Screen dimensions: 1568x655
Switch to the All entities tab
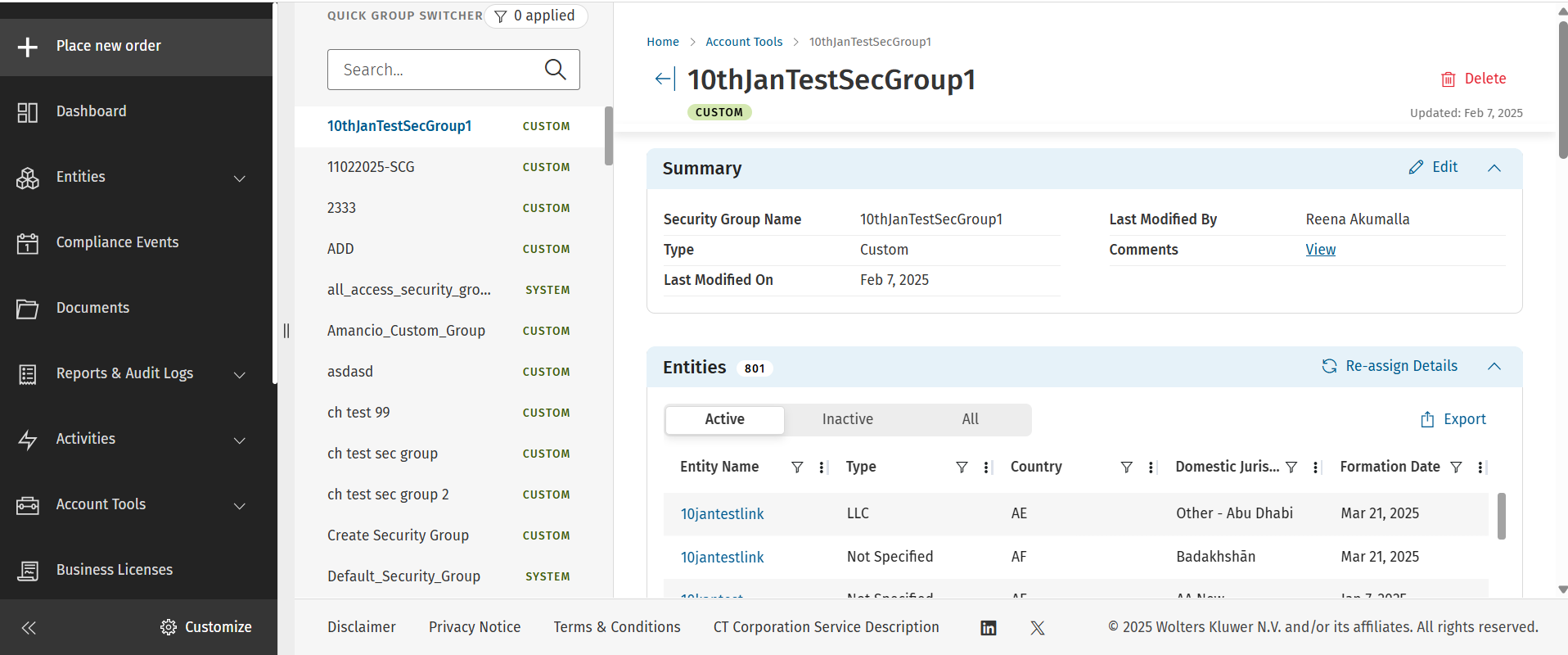tap(971, 419)
